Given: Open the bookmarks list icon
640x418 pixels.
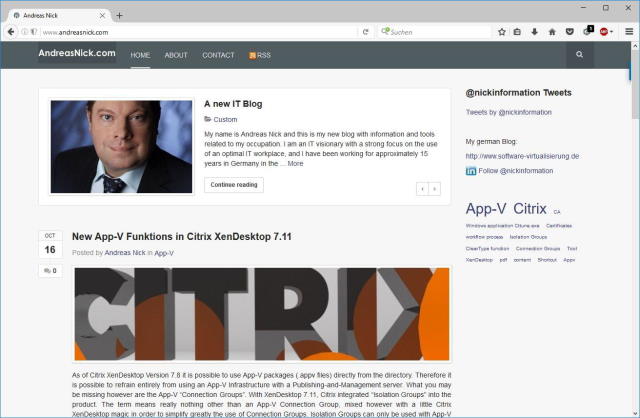Looking at the screenshot, I should (x=517, y=32).
